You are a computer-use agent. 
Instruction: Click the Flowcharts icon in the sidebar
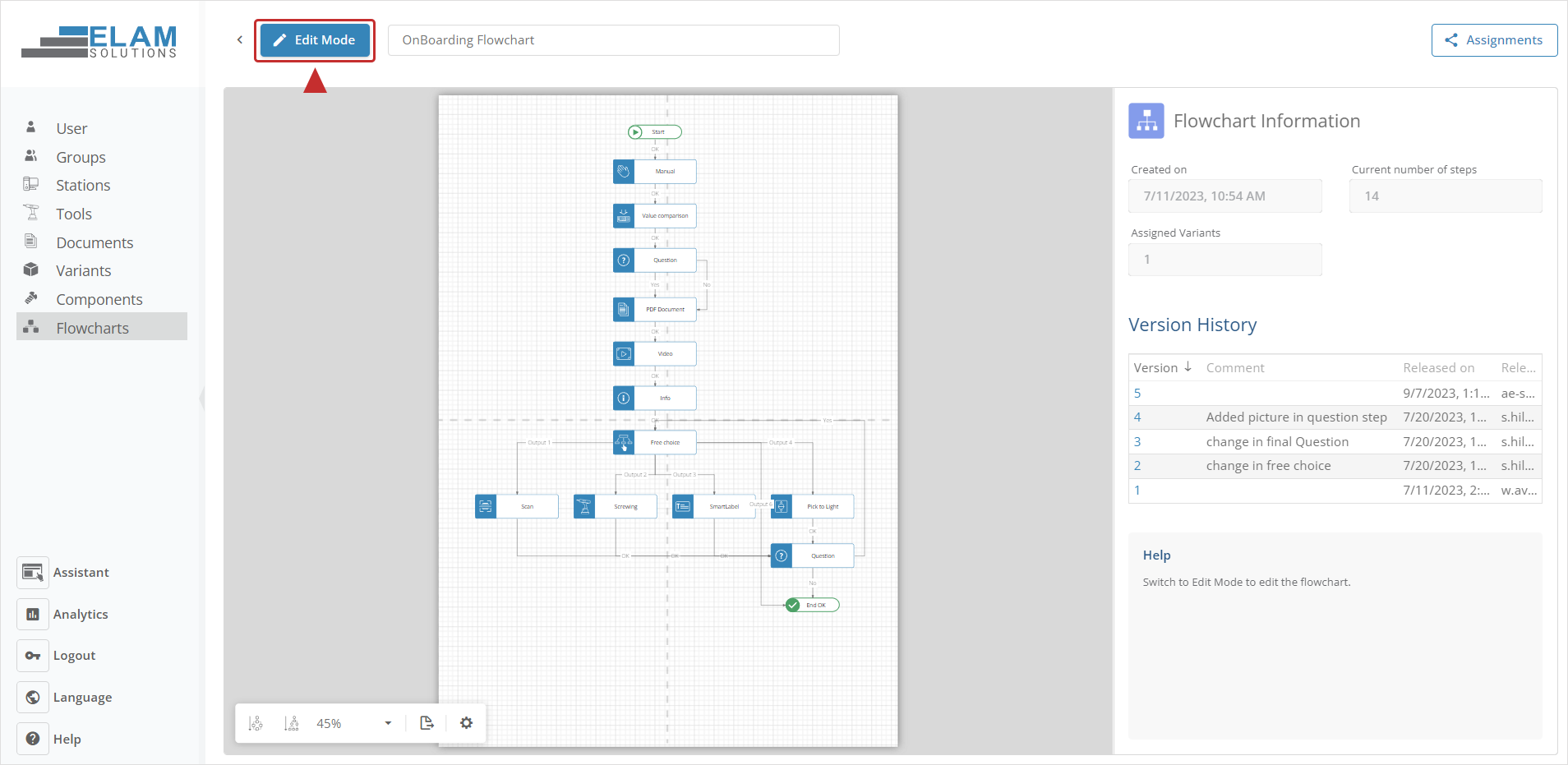(31, 327)
